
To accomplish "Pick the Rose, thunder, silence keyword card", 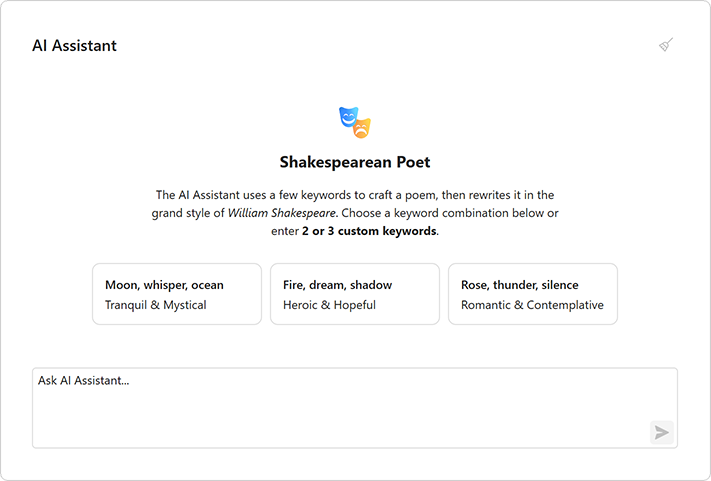I will [533, 294].
